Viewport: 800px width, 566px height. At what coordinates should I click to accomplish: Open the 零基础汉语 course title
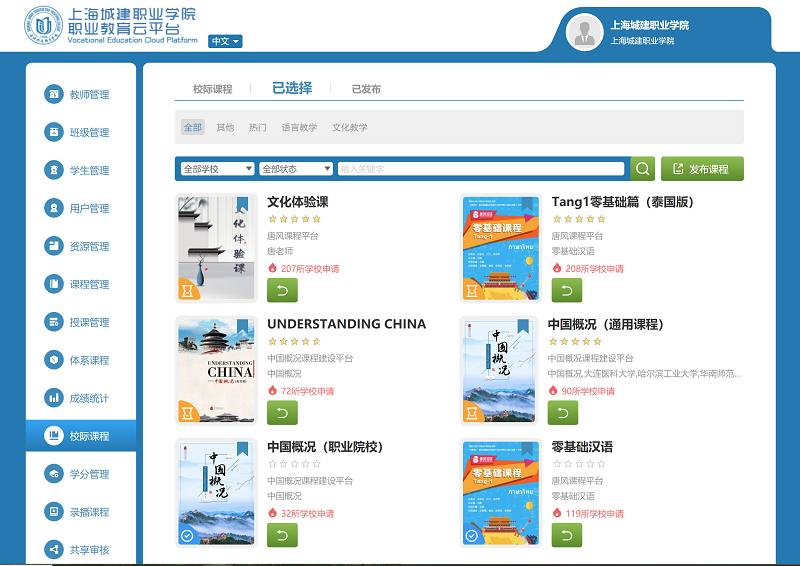tap(582, 447)
